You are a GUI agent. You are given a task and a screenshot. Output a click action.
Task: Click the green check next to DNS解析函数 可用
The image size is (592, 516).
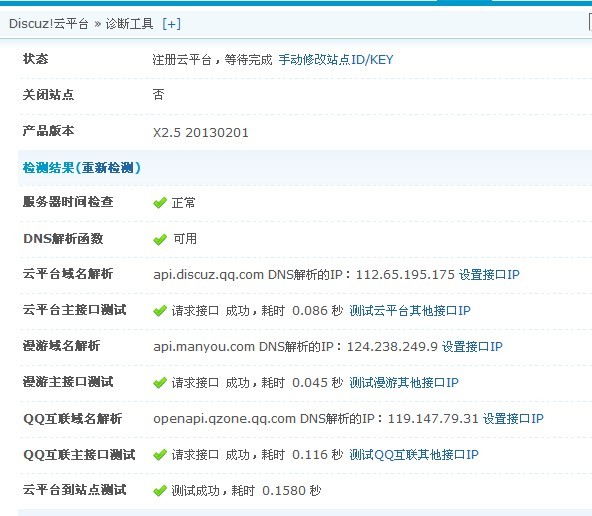(160, 239)
